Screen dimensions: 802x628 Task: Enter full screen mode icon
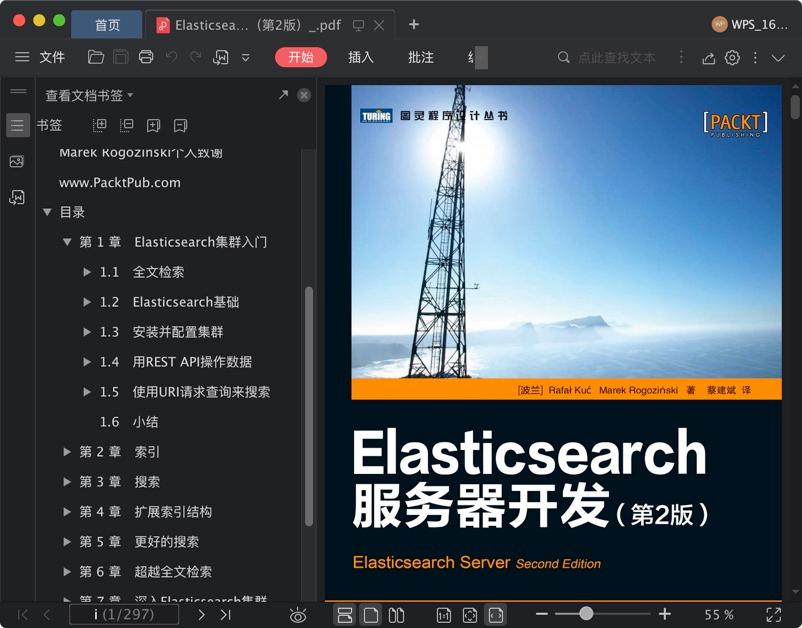pyautogui.click(x=774, y=614)
